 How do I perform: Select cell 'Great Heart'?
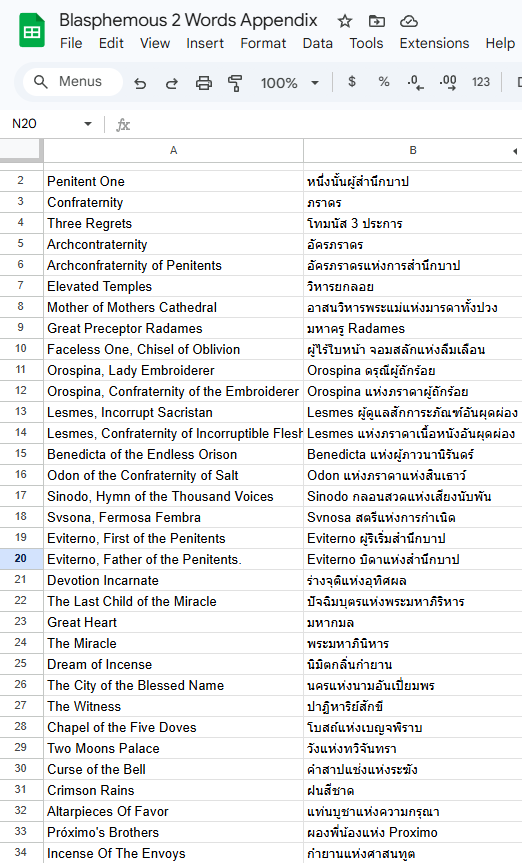(x=173, y=622)
